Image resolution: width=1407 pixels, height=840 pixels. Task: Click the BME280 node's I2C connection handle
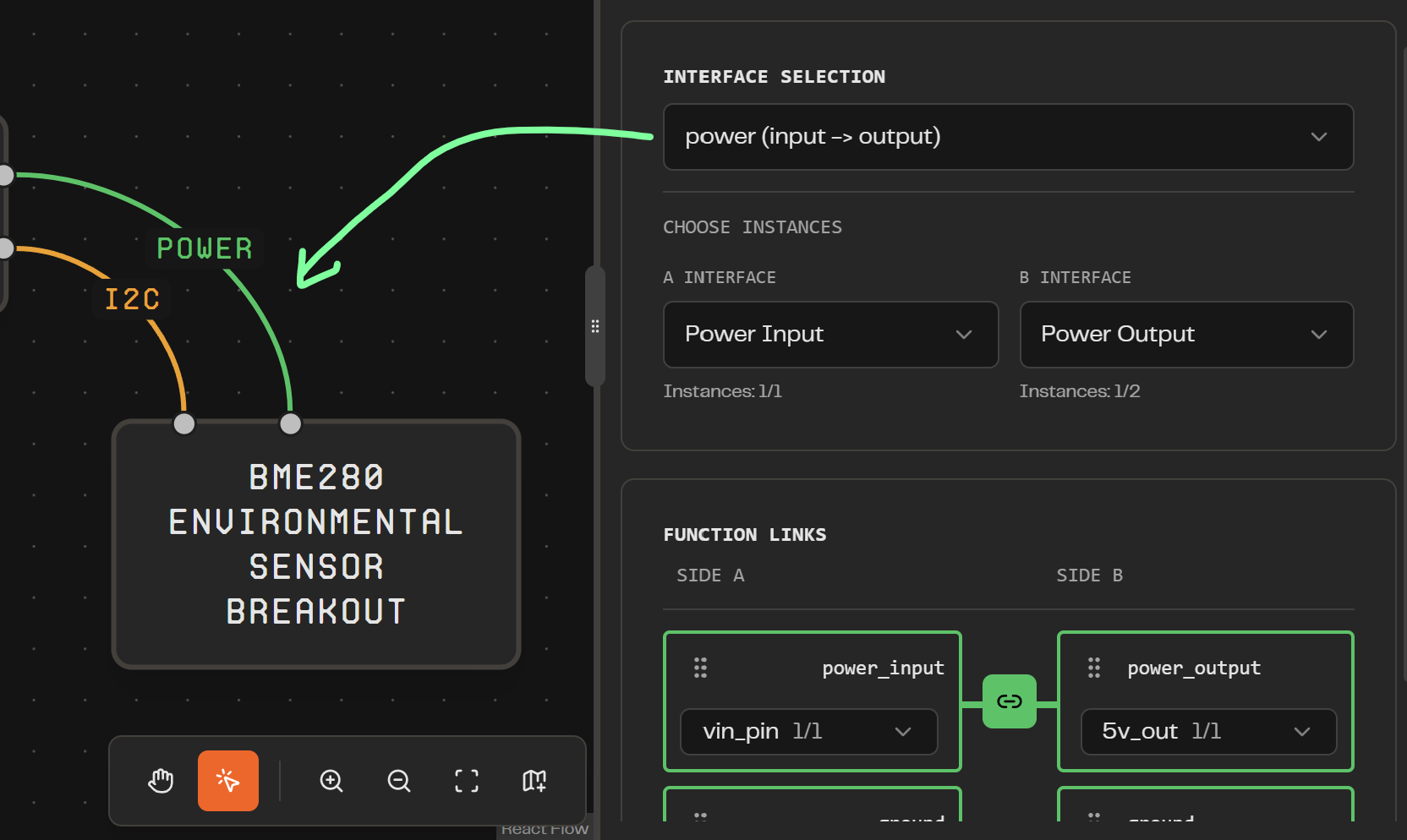click(x=183, y=423)
